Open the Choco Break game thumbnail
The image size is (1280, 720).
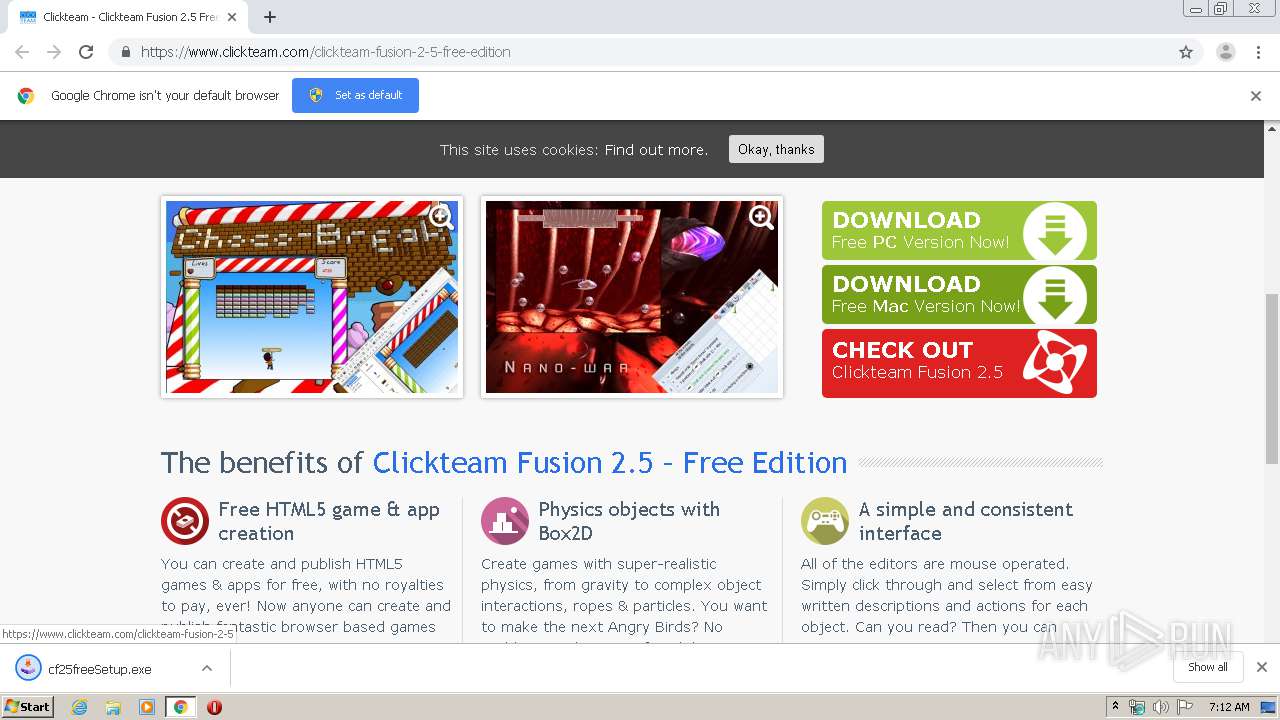[312, 297]
